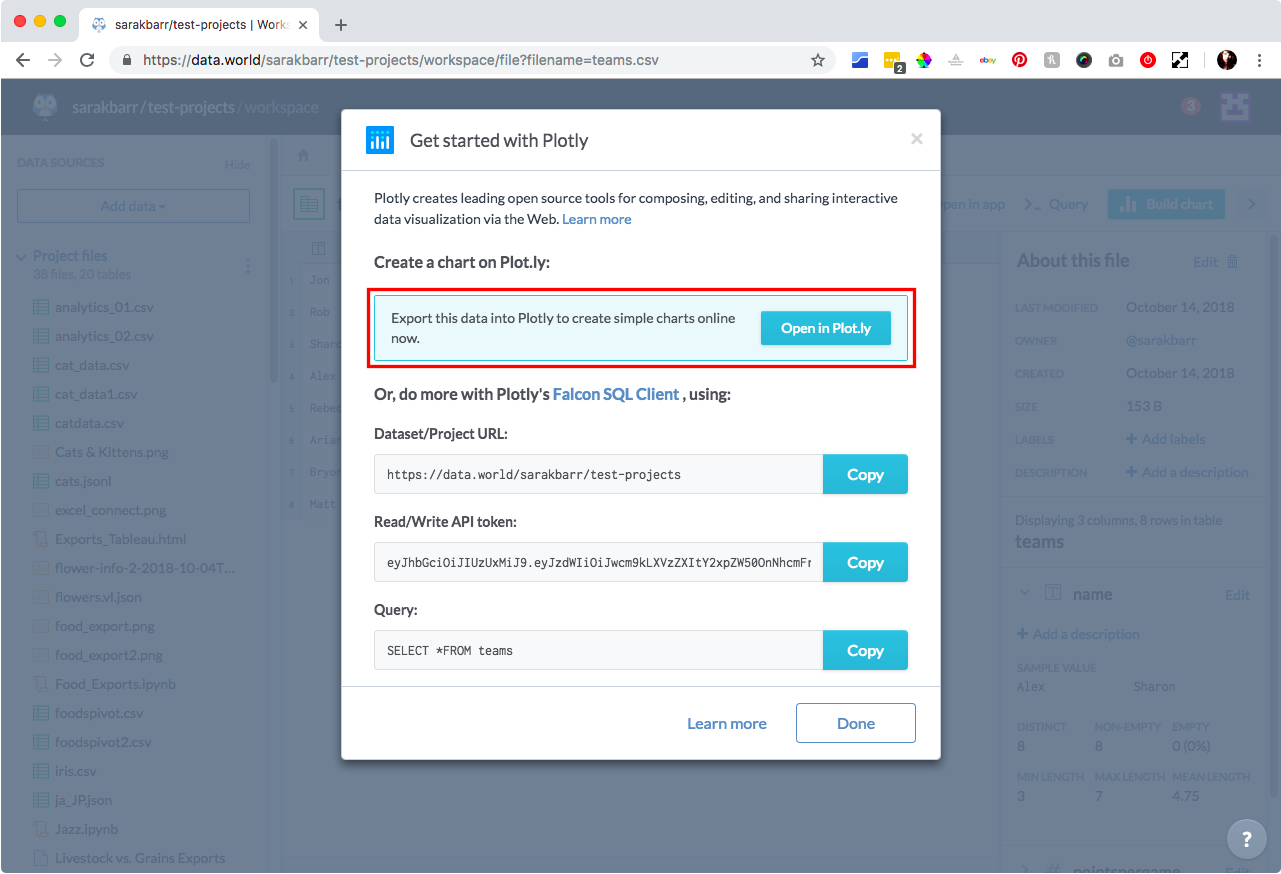Click the eBay extension icon
The image size is (1281, 874).
987,60
